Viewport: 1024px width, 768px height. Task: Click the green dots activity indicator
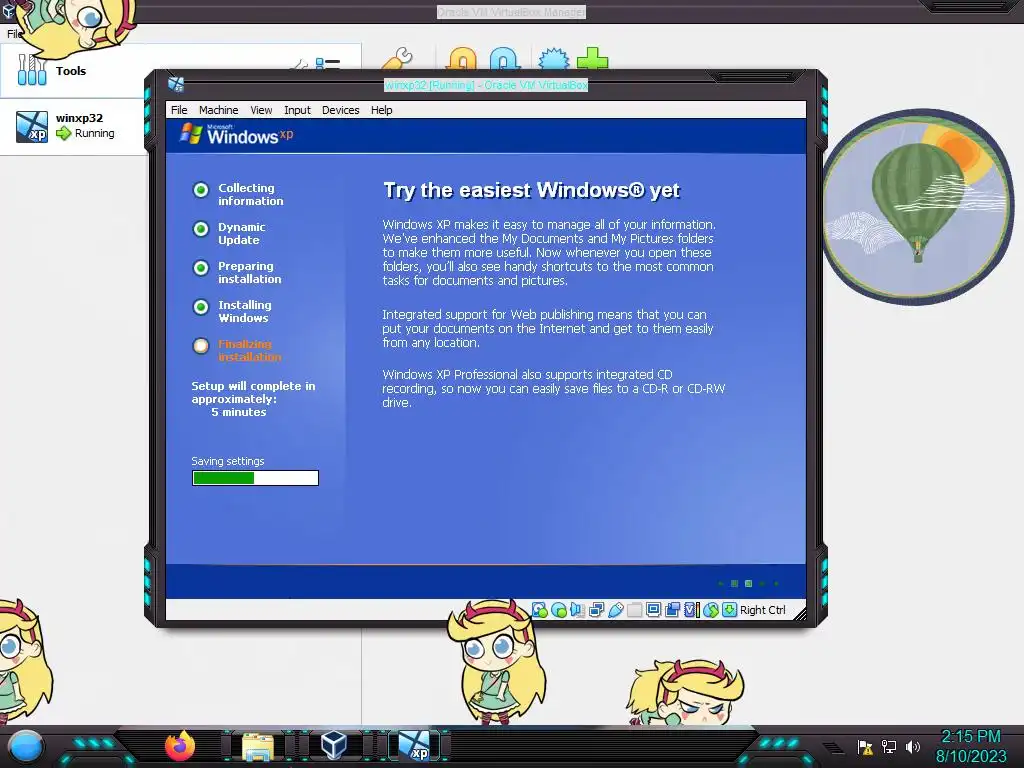pyautogui.click(x=748, y=583)
